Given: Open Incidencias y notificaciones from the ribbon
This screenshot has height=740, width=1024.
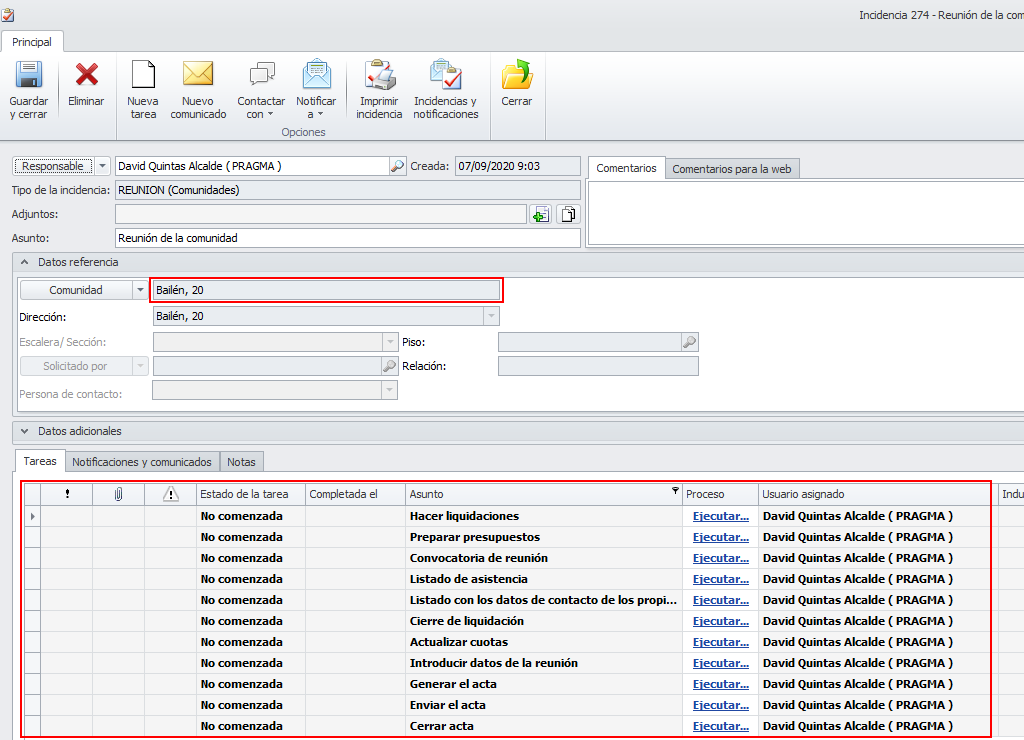Looking at the screenshot, I should pyautogui.click(x=445, y=76).
